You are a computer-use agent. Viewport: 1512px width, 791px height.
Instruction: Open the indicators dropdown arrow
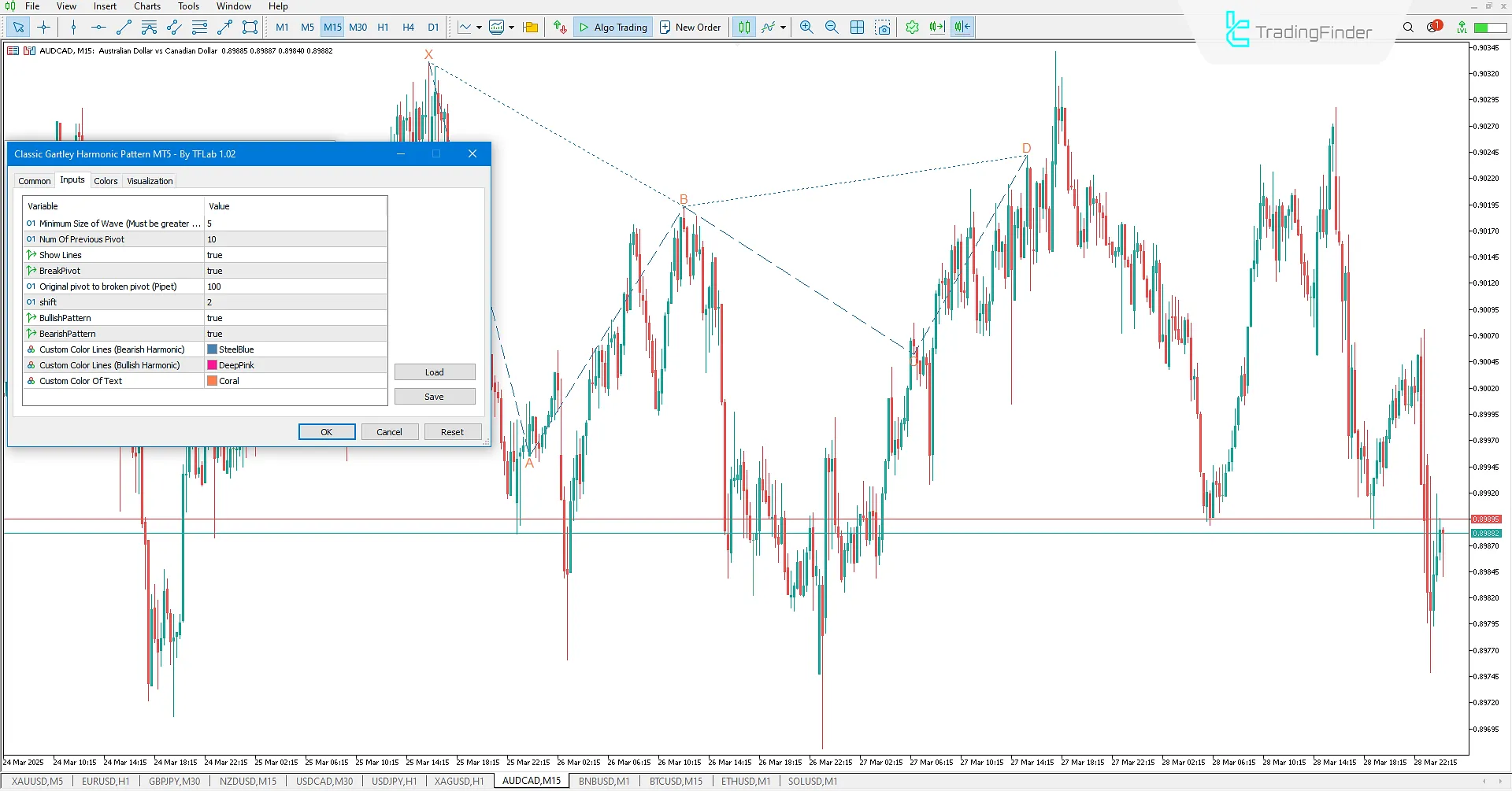click(x=511, y=27)
